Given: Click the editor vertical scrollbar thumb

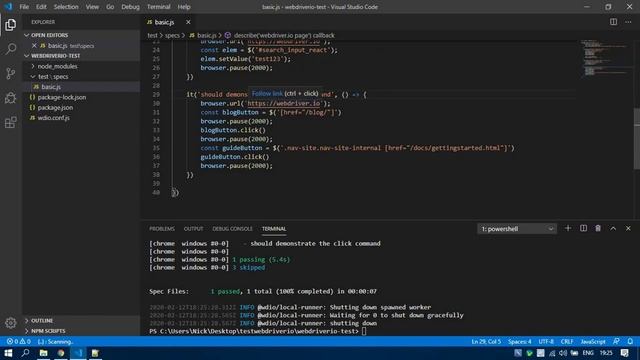Looking at the screenshot, I should pyautogui.click(x=637, y=138).
